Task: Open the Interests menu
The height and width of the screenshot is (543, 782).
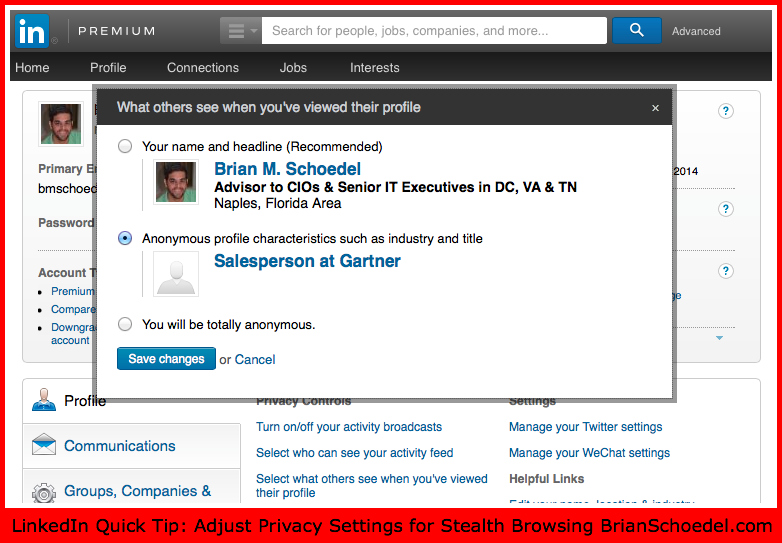Action: point(375,68)
